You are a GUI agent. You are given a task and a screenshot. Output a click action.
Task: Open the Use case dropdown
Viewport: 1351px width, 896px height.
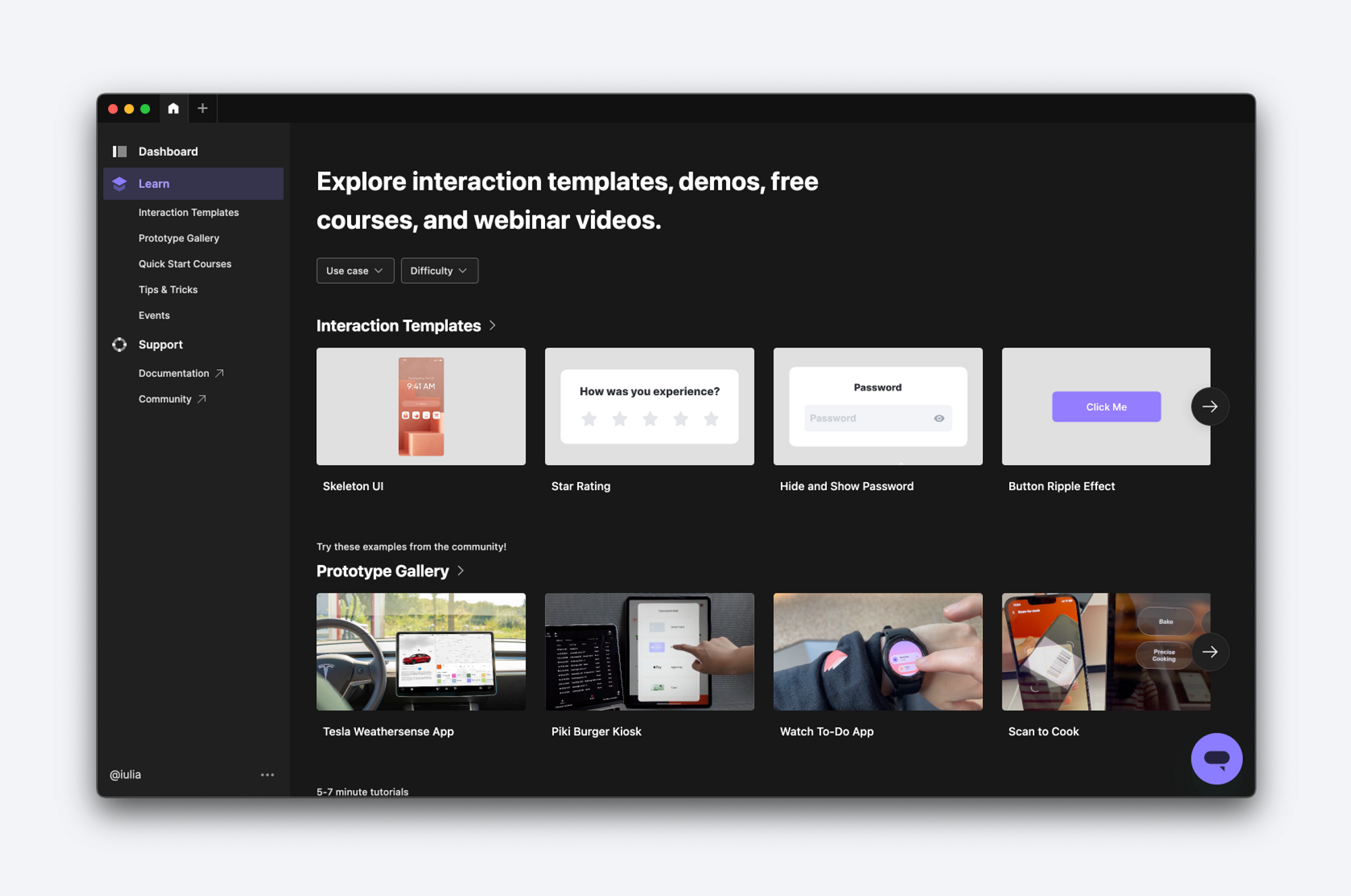[x=355, y=271]
